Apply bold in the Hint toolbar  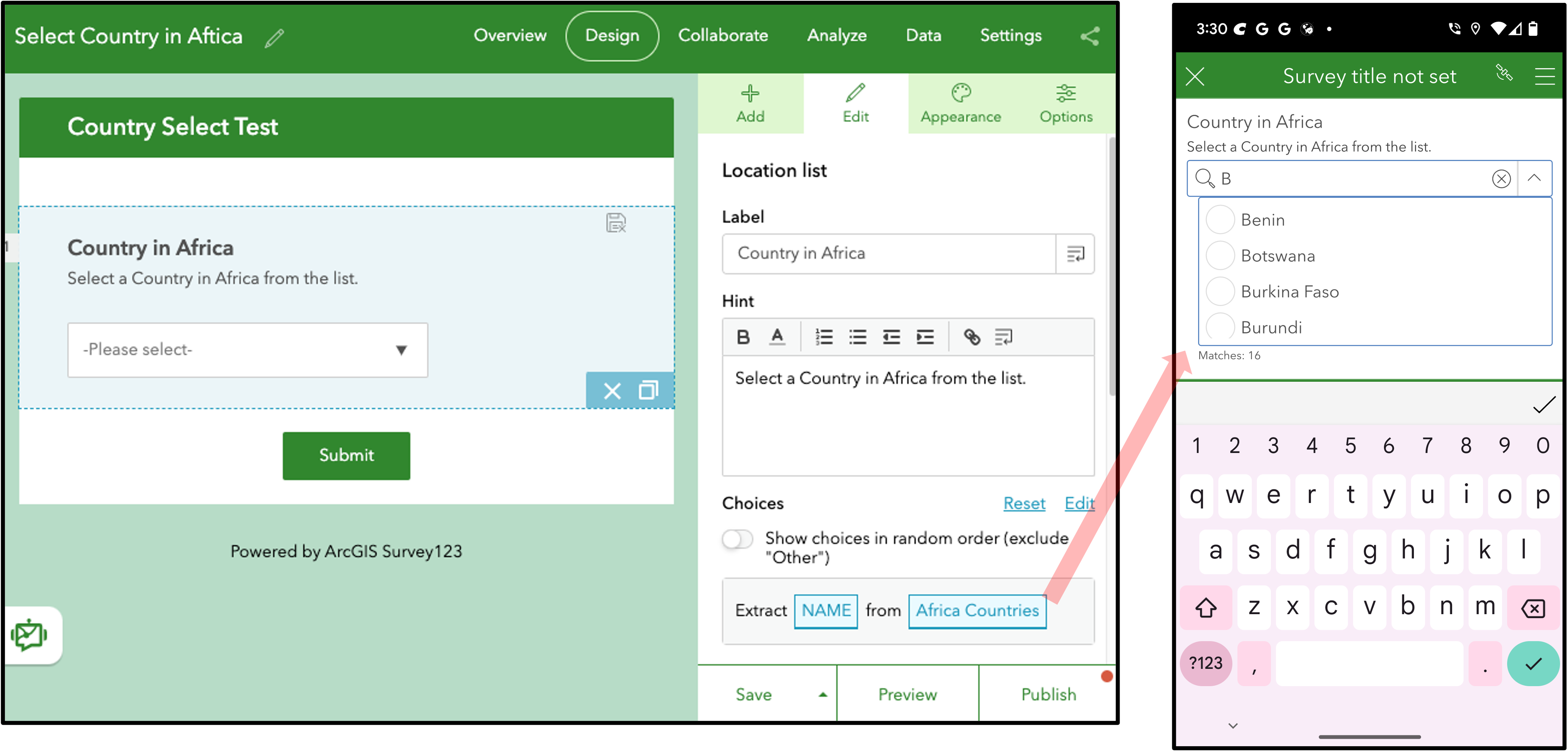click(743, 337)
